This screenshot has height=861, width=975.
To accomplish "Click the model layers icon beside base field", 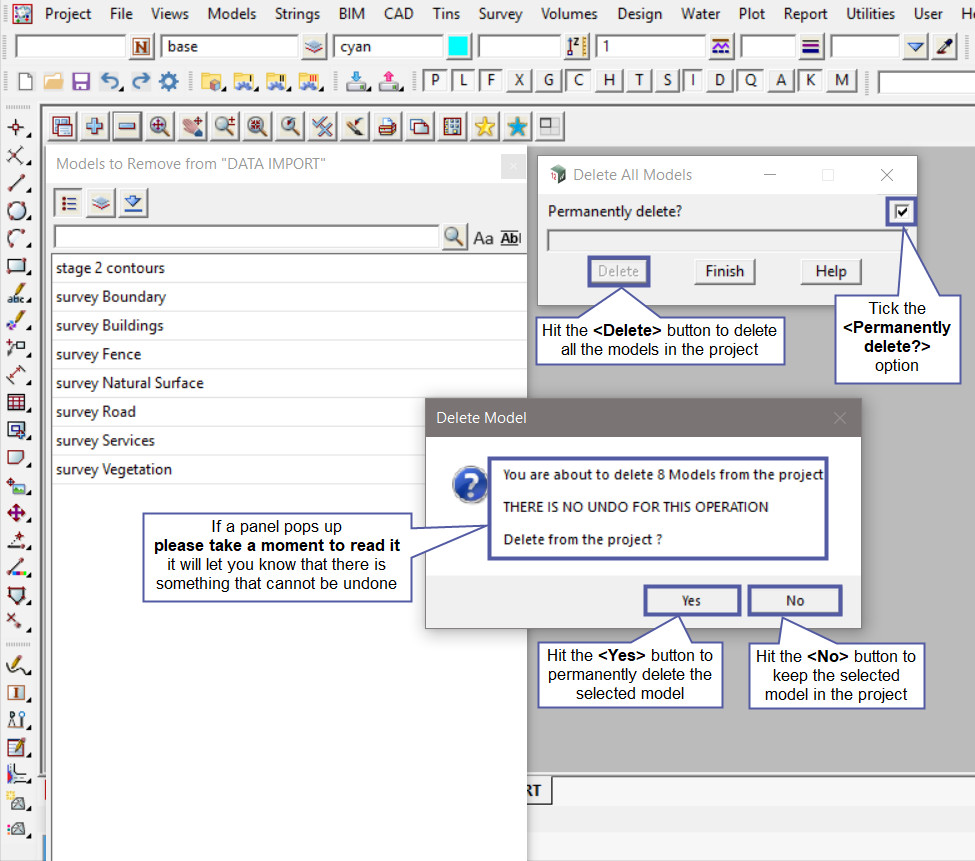I will tap(314, 47).
